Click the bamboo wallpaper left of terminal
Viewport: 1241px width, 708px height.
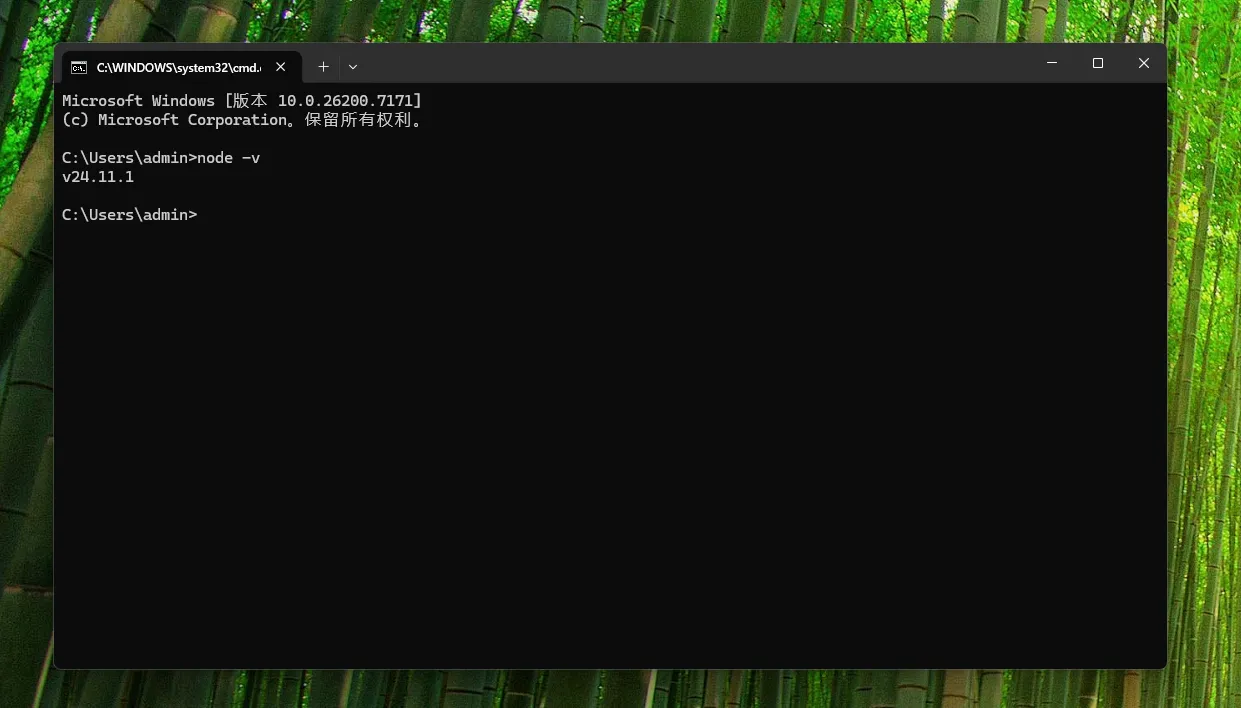point(26,400)
